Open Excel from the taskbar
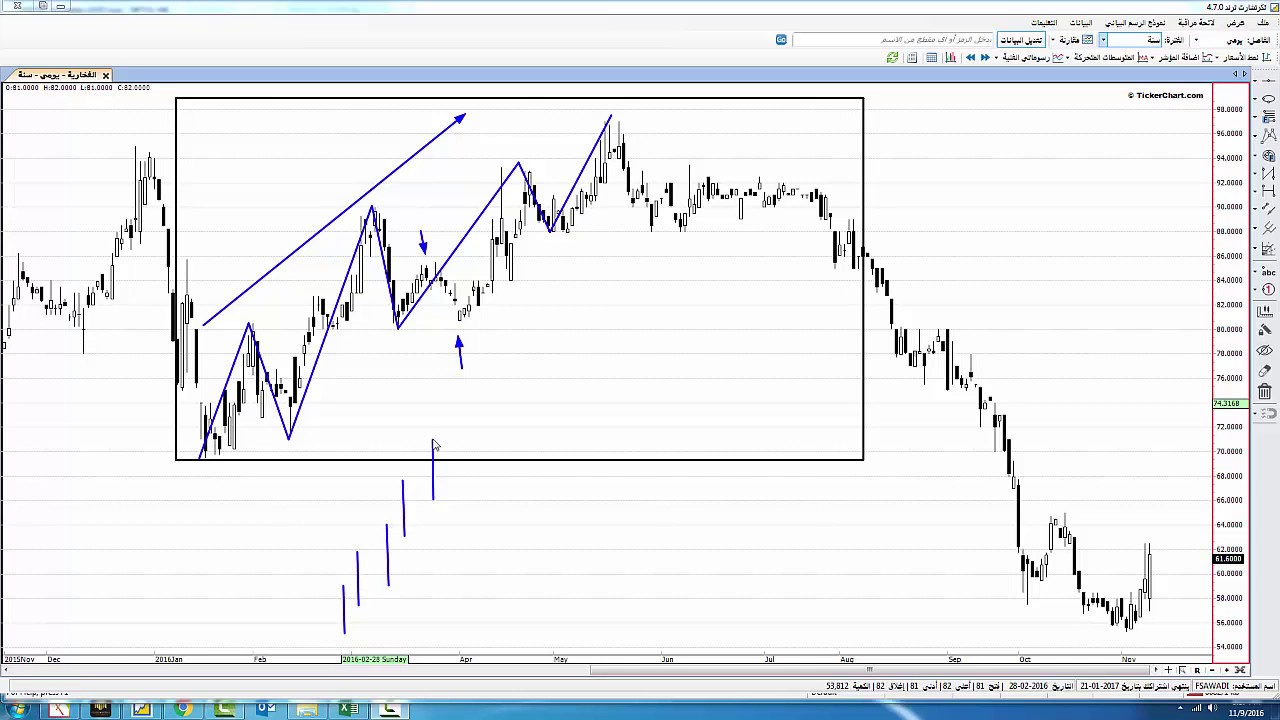Image resolution: width=1280 pixels, height=720 pixels. (348, 710)
